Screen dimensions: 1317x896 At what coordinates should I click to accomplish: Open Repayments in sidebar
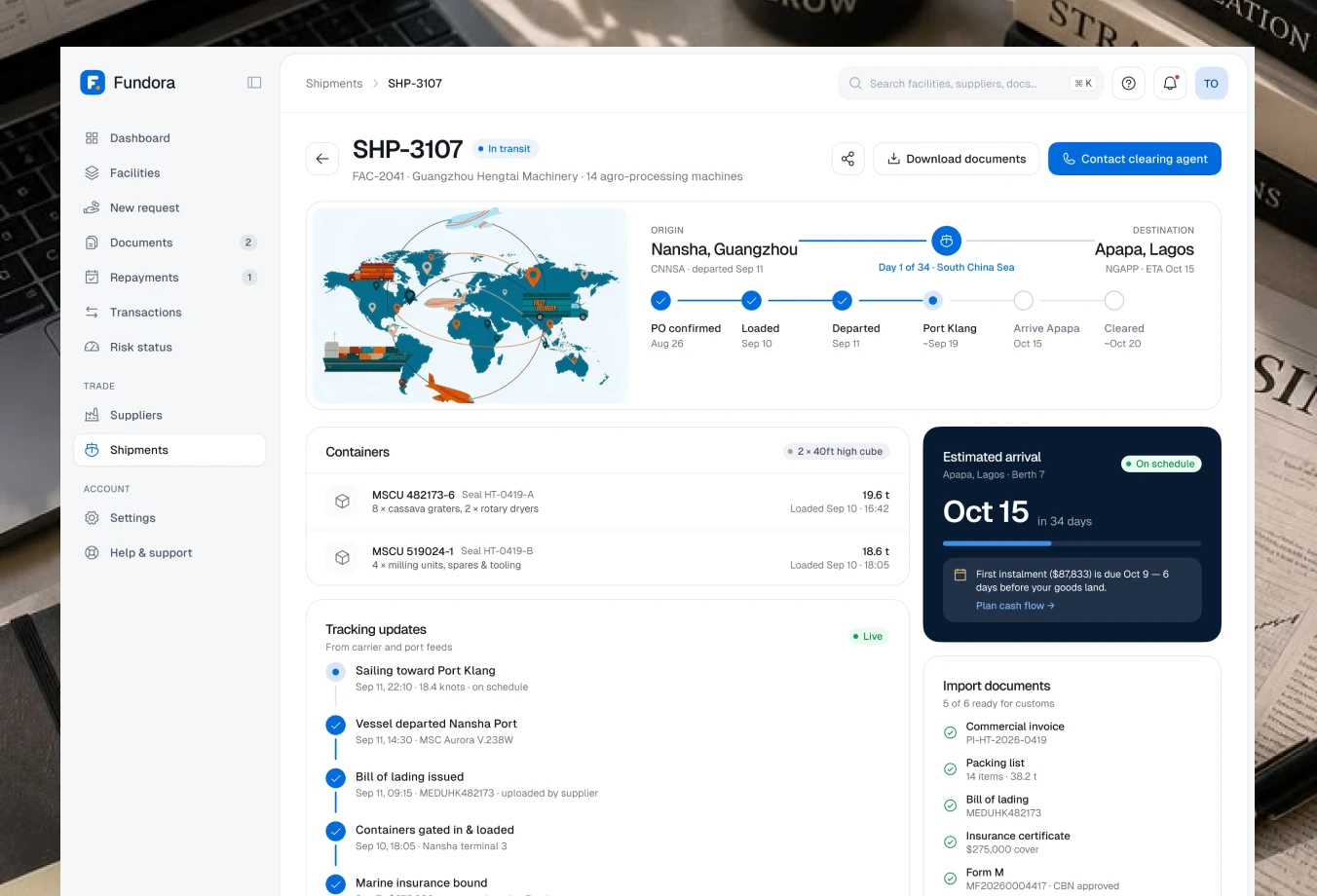pyautogui.click(x=169, y=278)
